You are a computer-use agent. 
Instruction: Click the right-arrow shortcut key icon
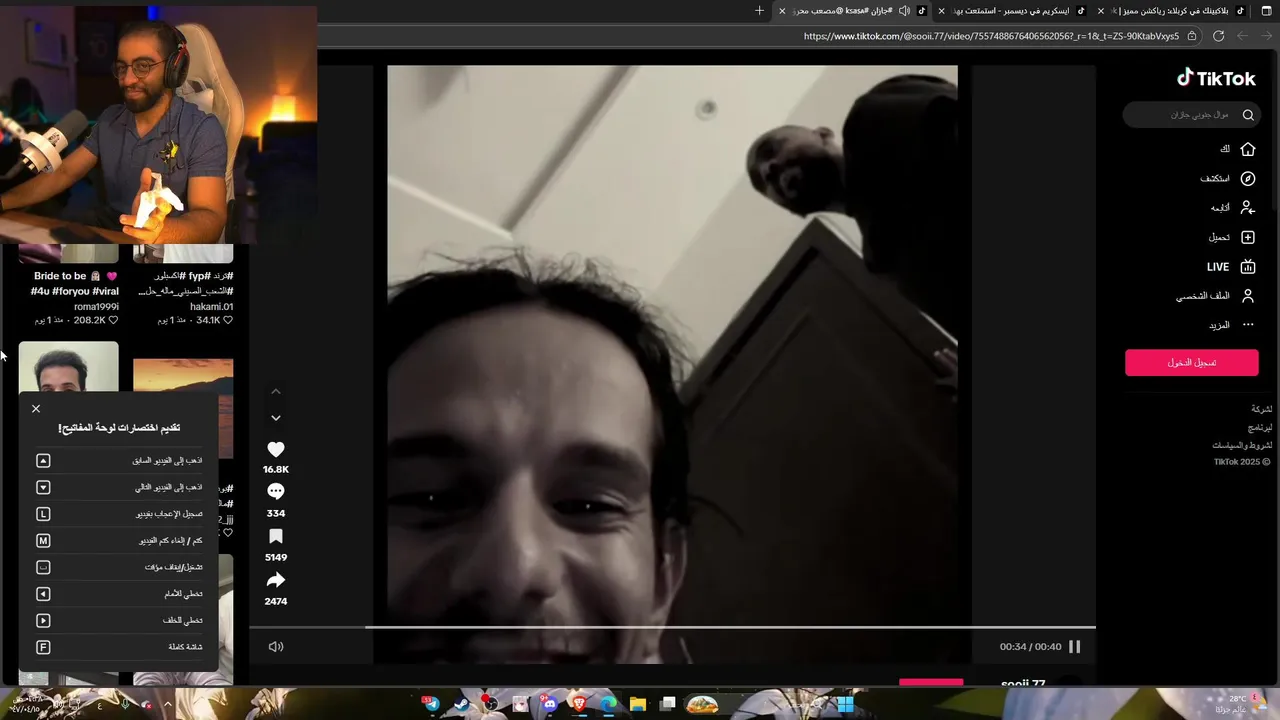43,621
